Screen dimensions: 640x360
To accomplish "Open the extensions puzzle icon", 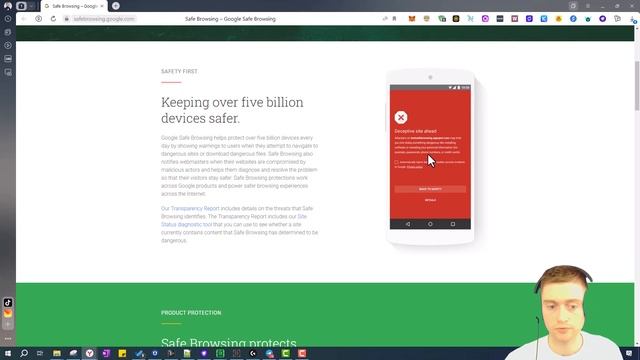I will pyautogui.click(x=618, y=19).
